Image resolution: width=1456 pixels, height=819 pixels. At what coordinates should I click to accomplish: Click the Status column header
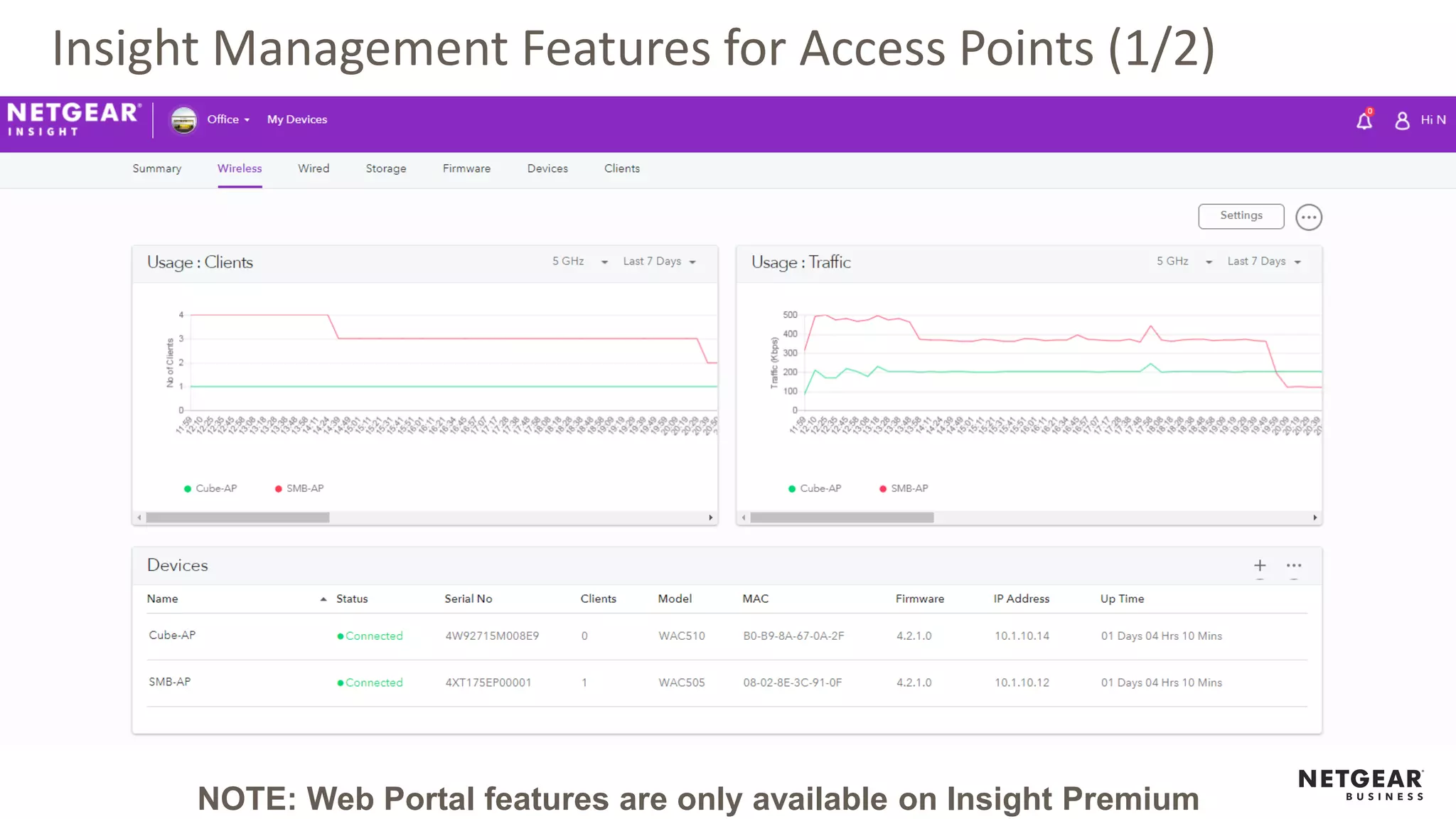(x=352, y=599)
